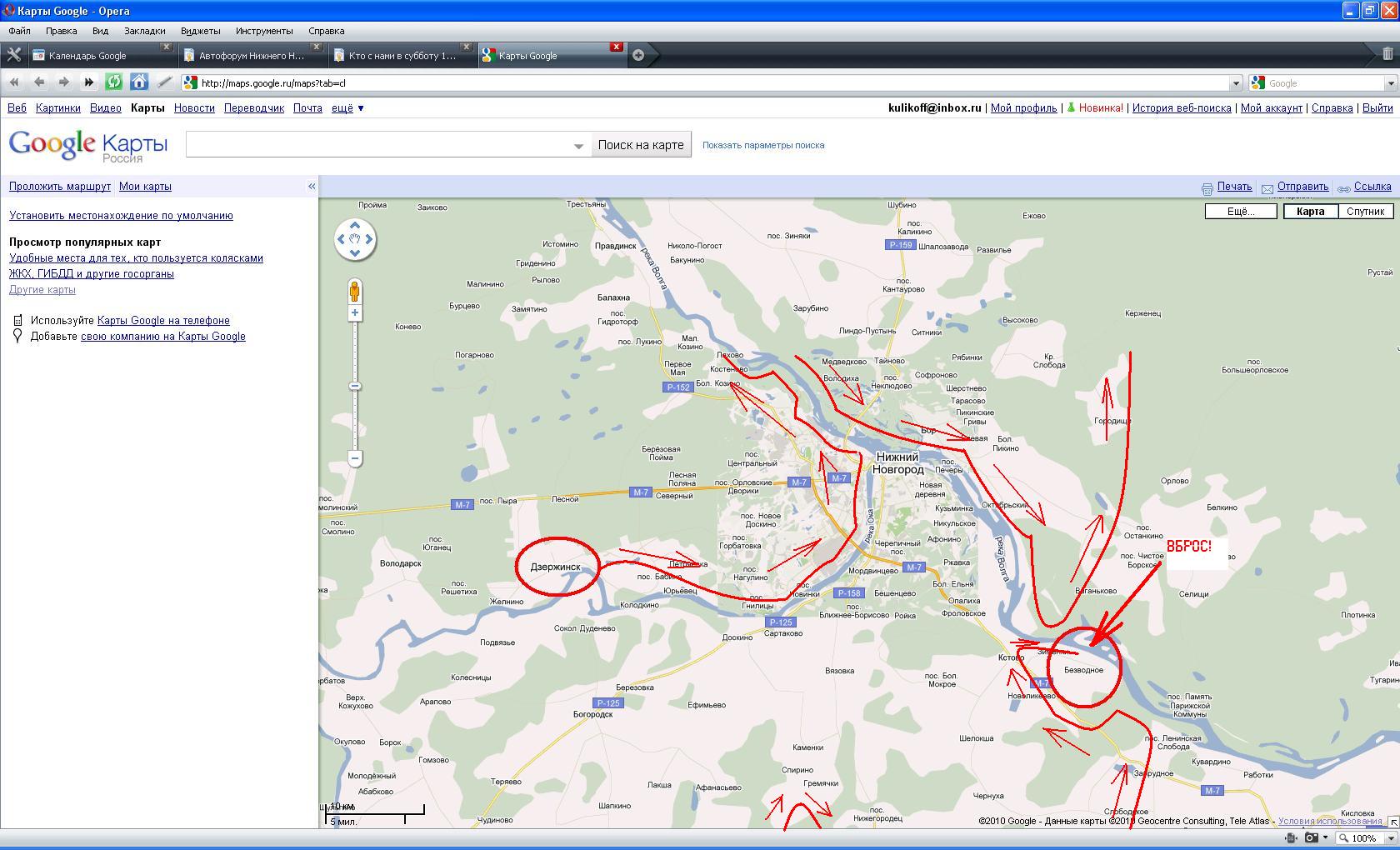Open camera options dropdown arrow
This screenshot has width=1400, height=850.
1325,838
